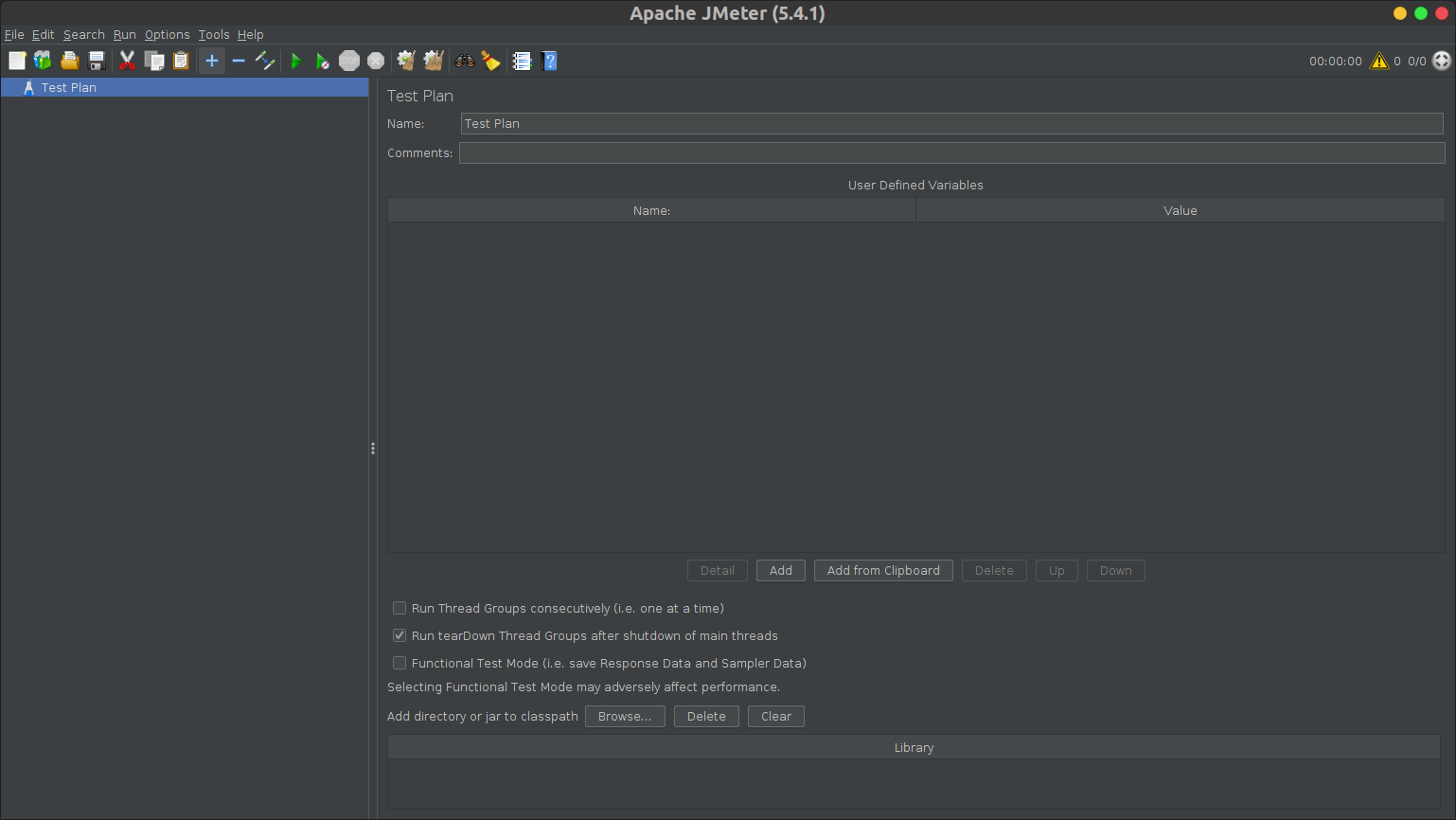Viewport: 1456px width, 820px height.
Task: Uncheck Run tearDown Thread Groups option
Action: pos(400,635)
